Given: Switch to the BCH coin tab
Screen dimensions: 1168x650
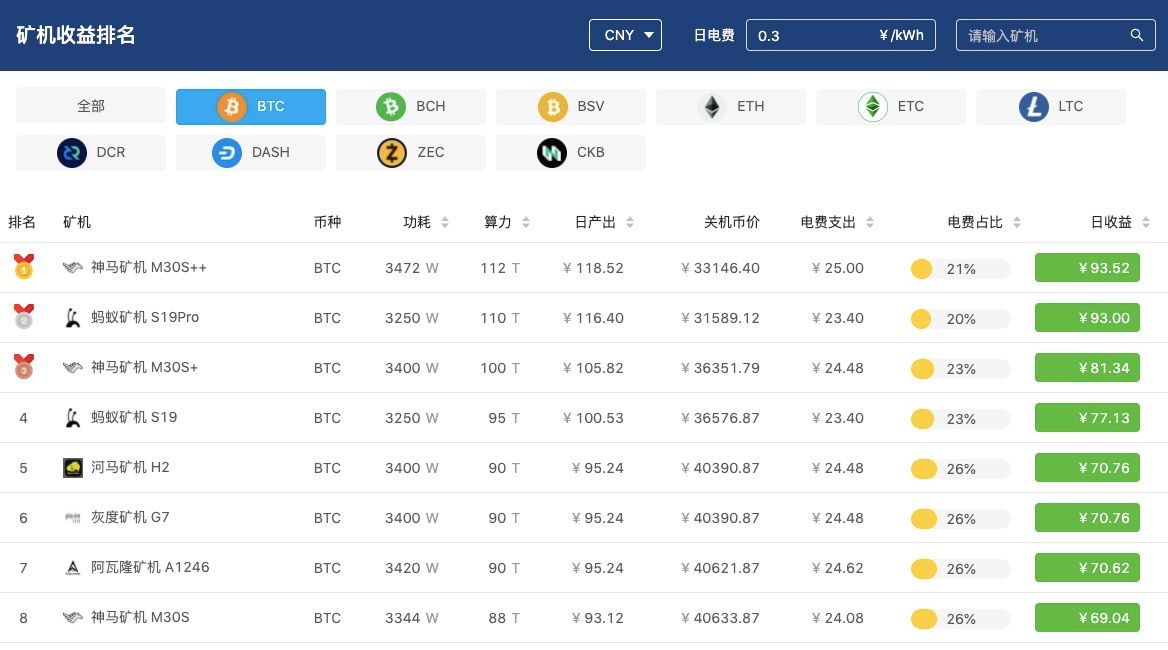Looking at the screenshot, I should 411,106.
